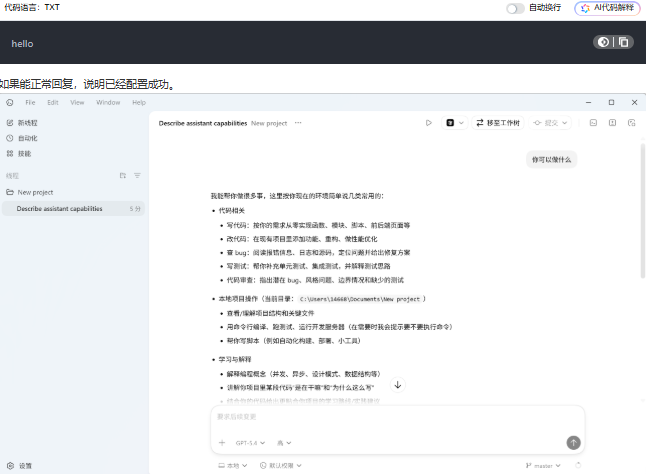Image resolution: width=646 pixels, height=474 pixels.
Task: Copy the hello code block
Action: coord(623,42)
